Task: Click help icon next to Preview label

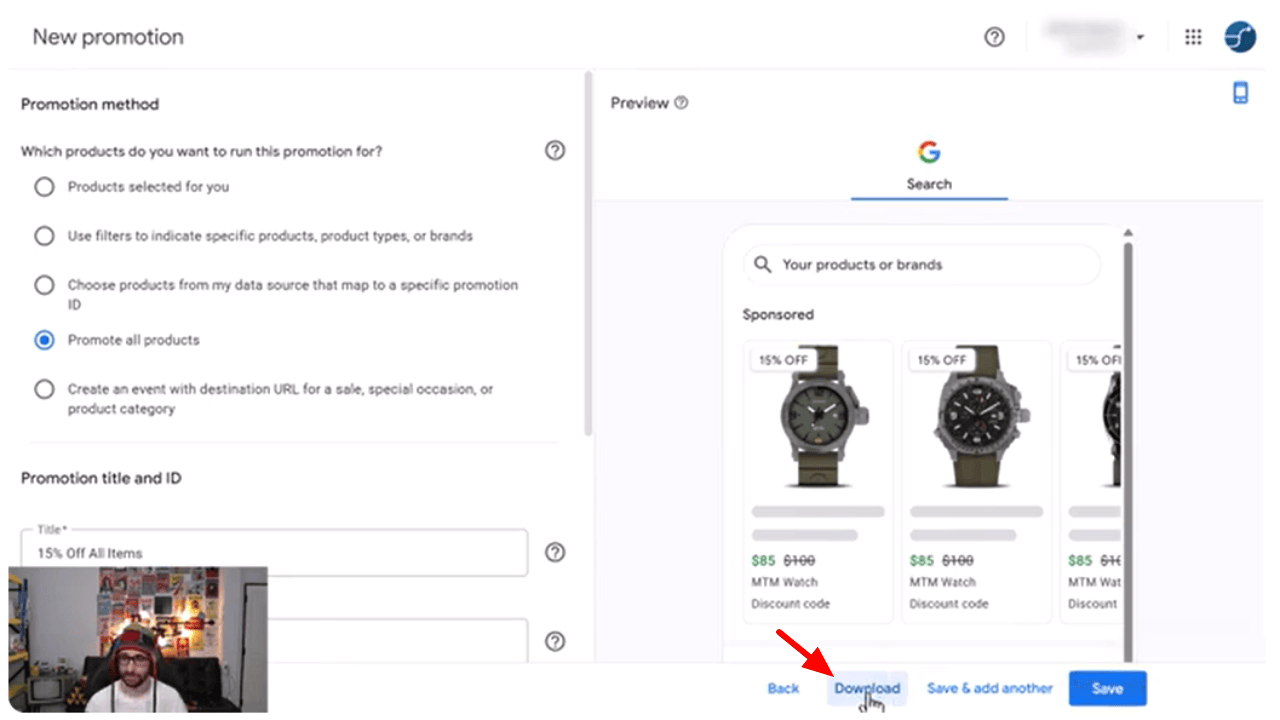Action: click(681, 103)
